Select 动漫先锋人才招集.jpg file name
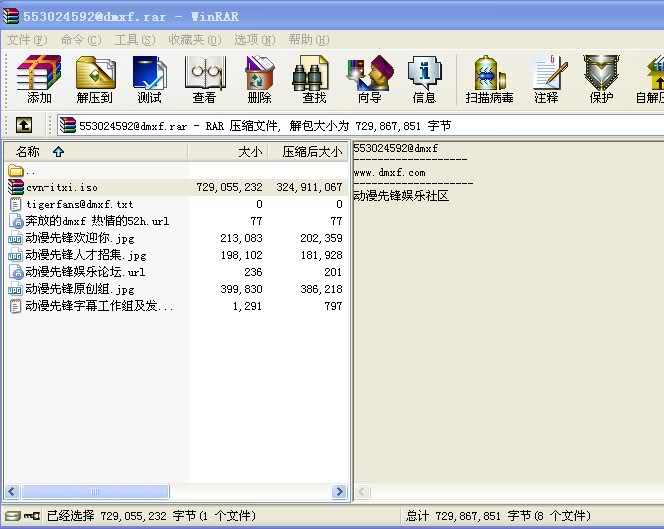The height and width of the screenshot is (529, 664). click(86, 255)
